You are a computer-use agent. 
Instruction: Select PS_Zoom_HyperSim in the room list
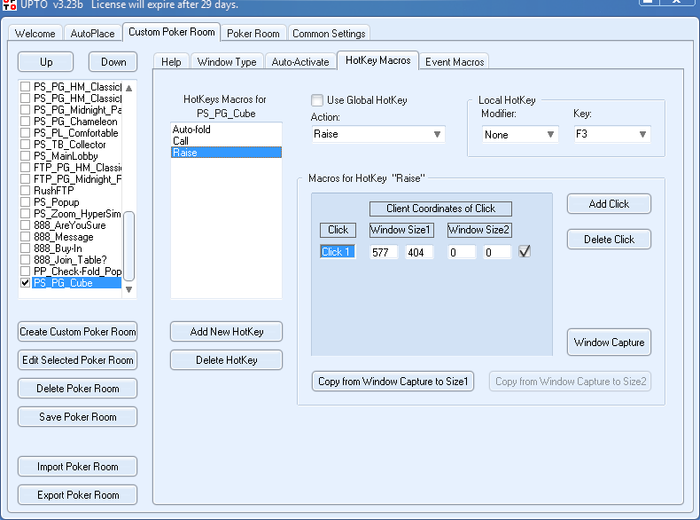coord(77,213)
